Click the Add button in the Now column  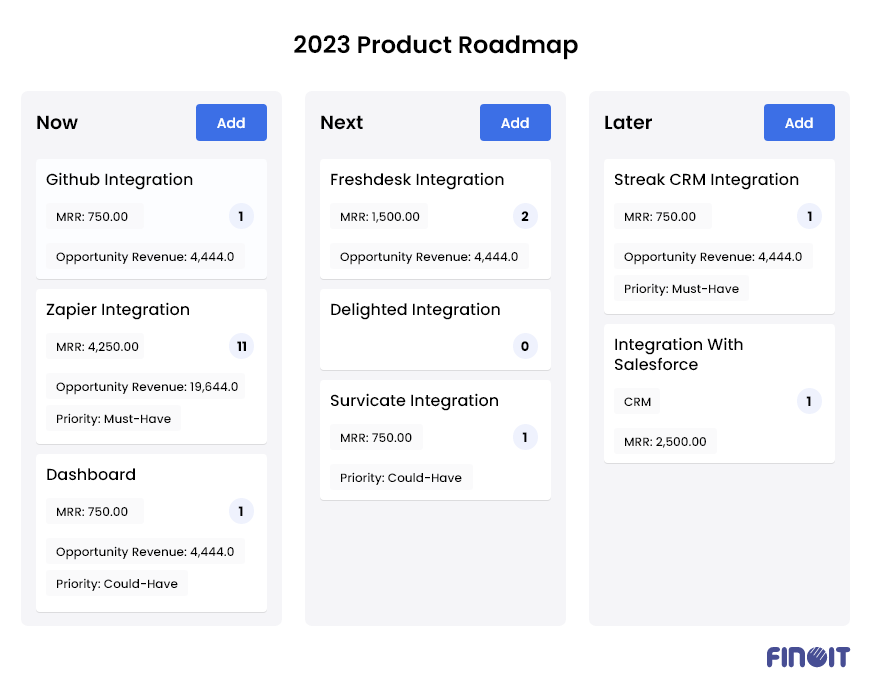(x=231, y=122)
